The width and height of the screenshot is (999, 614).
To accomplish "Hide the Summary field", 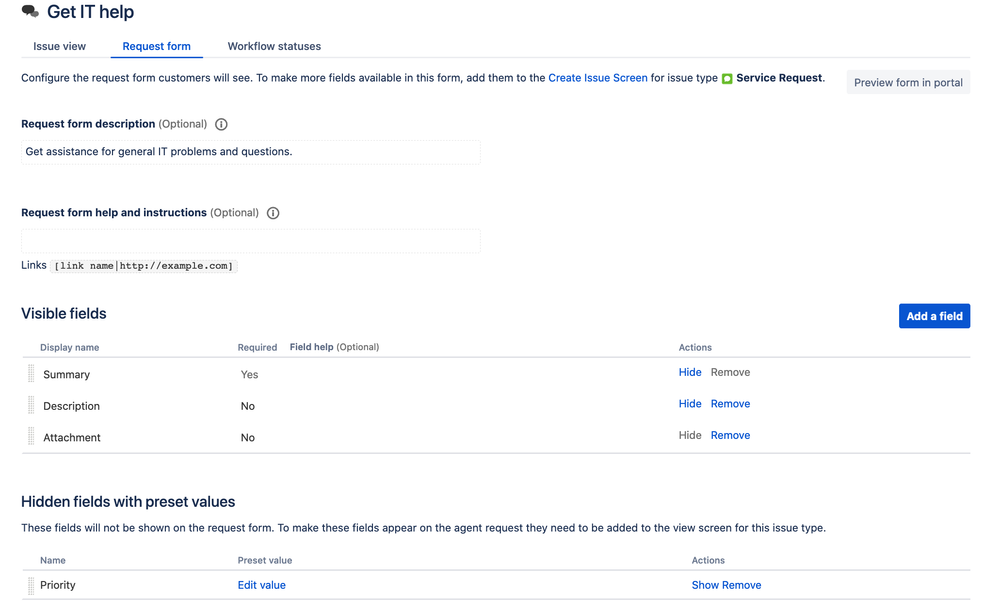I will [x=690, y=372].
